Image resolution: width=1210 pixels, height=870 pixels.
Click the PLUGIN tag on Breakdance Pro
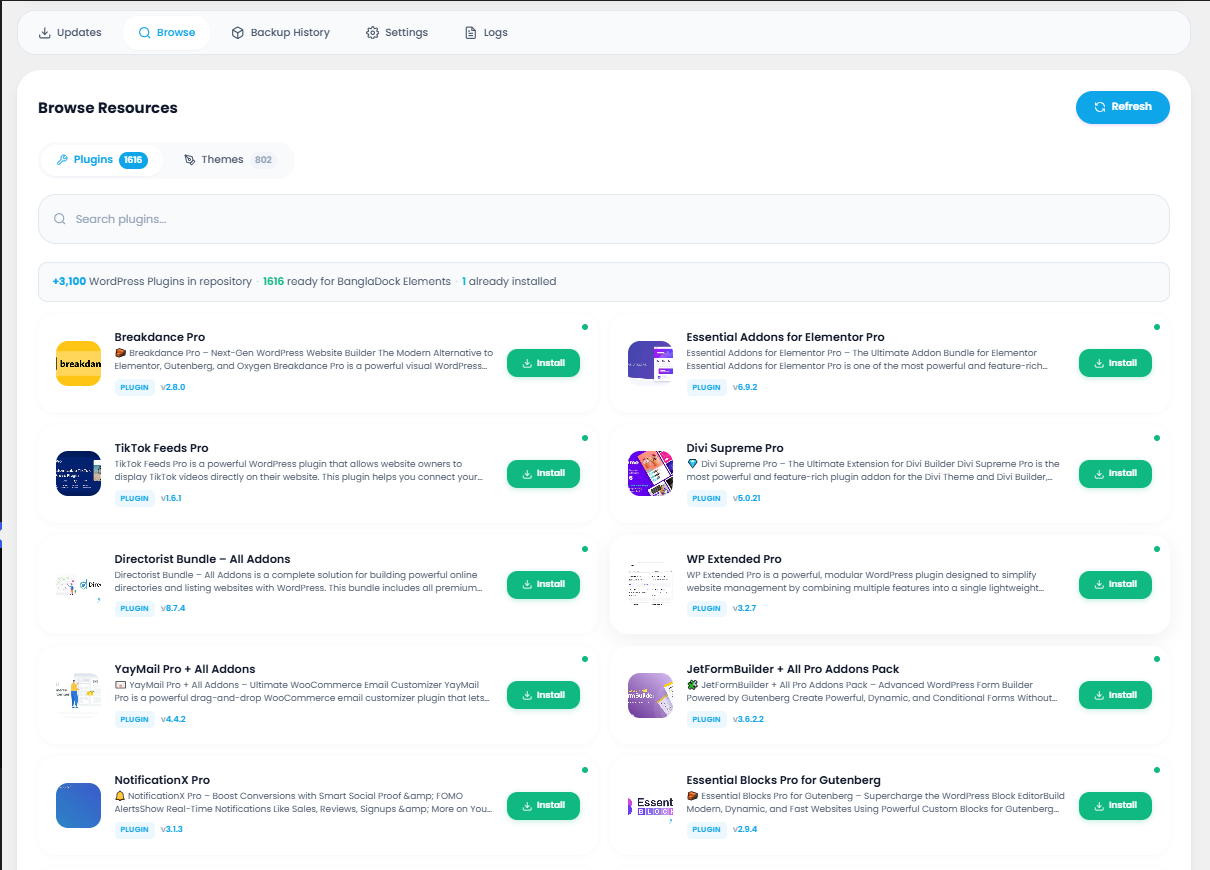pyautogui.click(x=135, y=387)
